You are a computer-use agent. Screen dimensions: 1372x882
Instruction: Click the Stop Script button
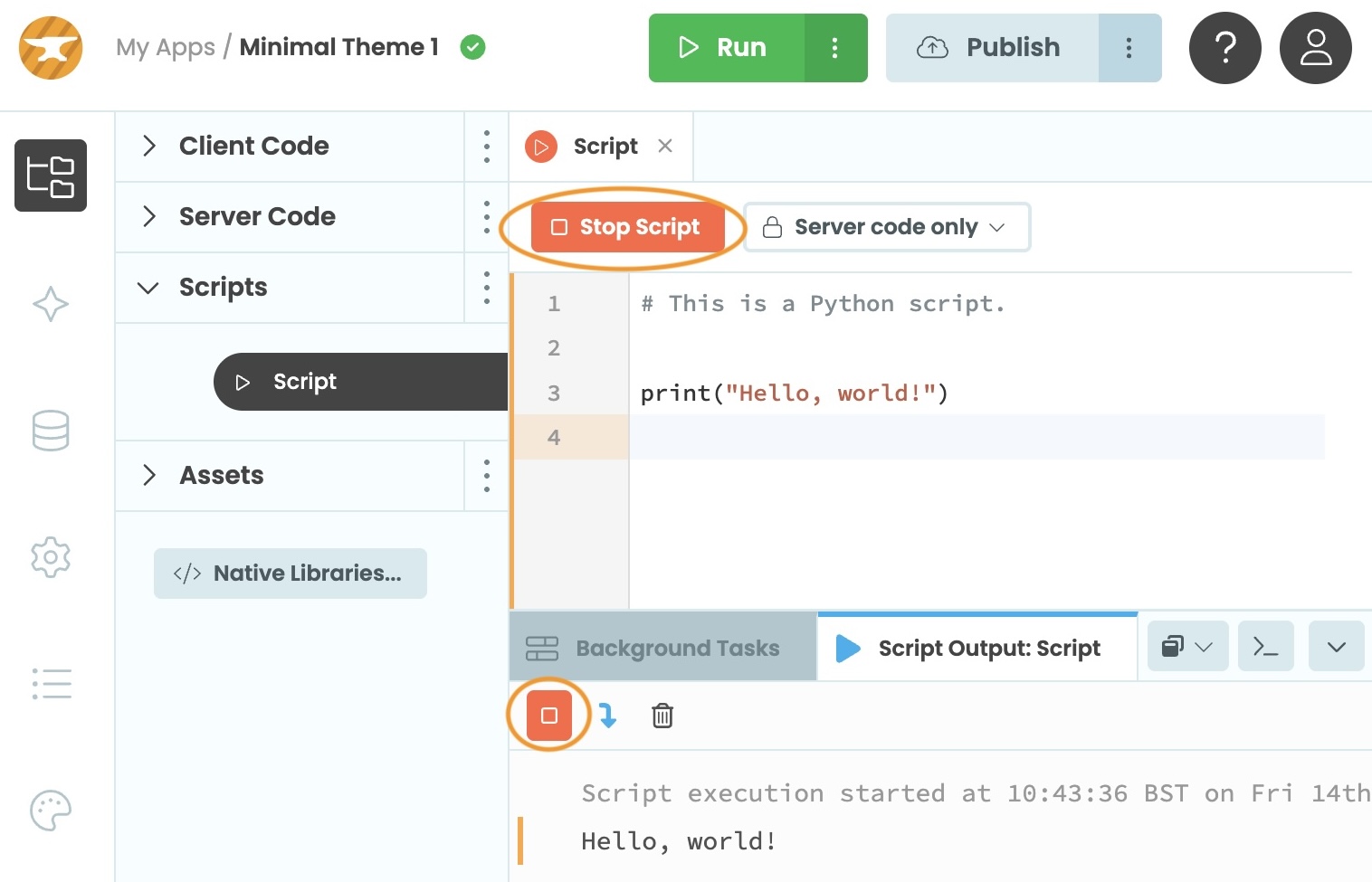[628, 227]
